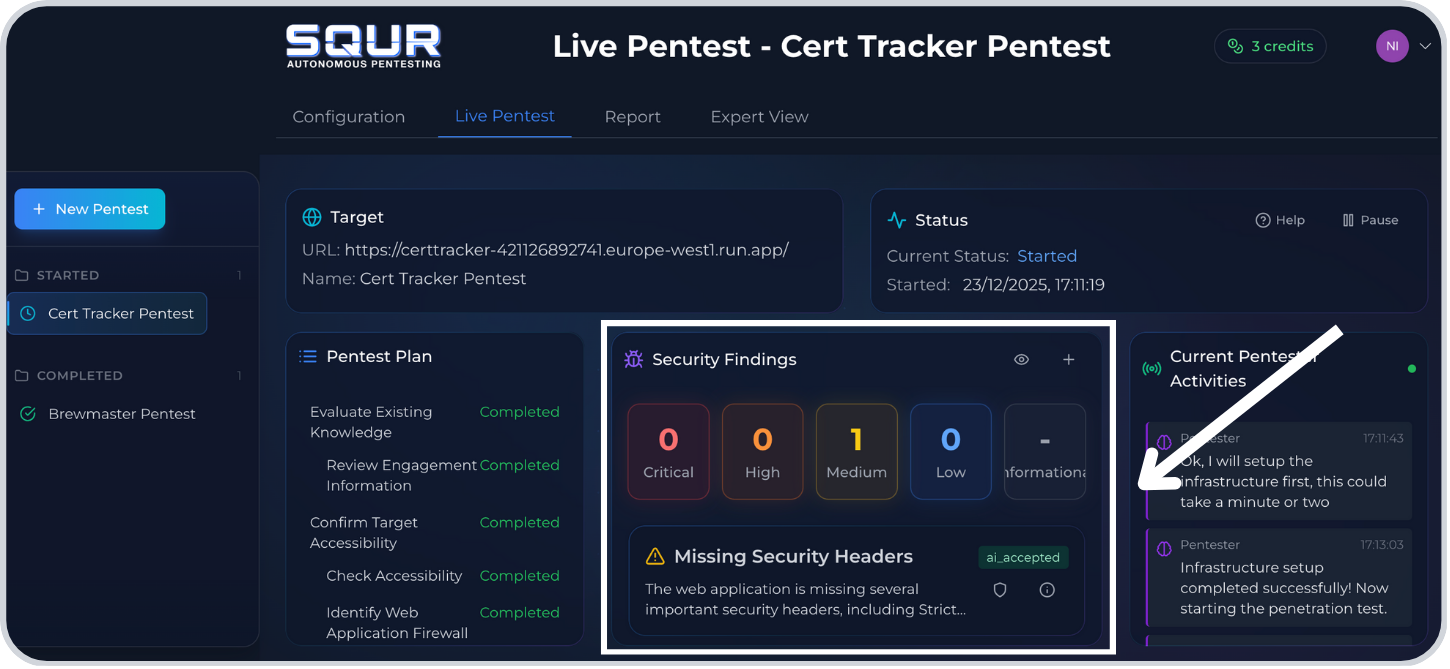This screenshot has height=669, width=1450.
Task: Click the list icon beside Pentest Plan
Action: click(x=308, y=357)
